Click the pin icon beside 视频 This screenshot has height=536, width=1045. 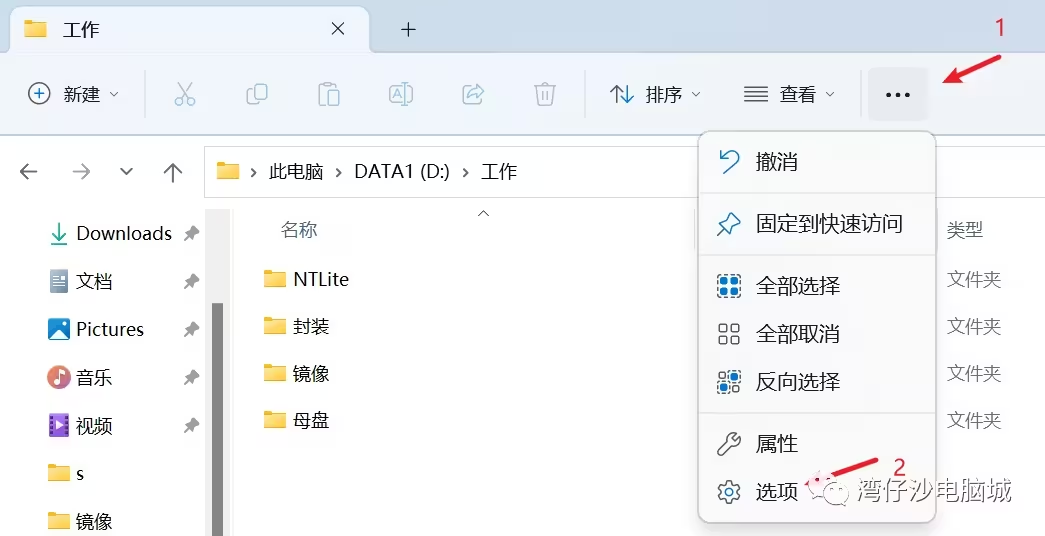tap(191, 425)
